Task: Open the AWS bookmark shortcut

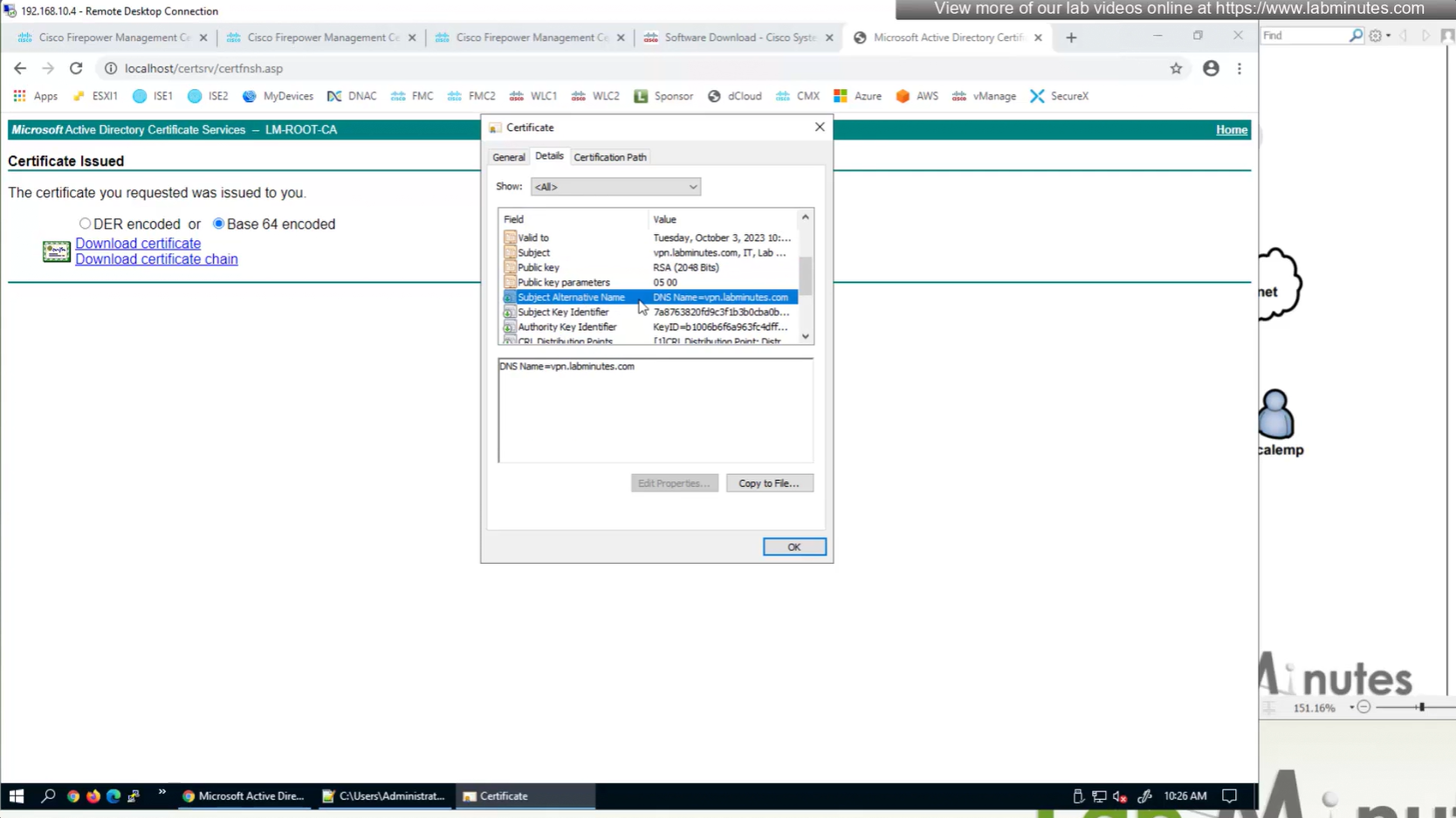Action: [x=917, y=96]
